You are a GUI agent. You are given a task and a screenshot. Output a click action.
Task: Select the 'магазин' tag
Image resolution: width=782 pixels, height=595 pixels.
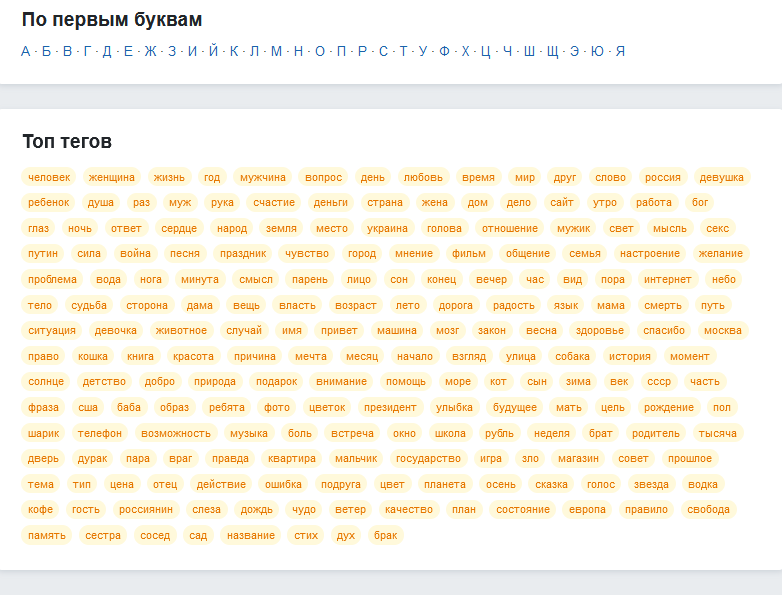578,458
